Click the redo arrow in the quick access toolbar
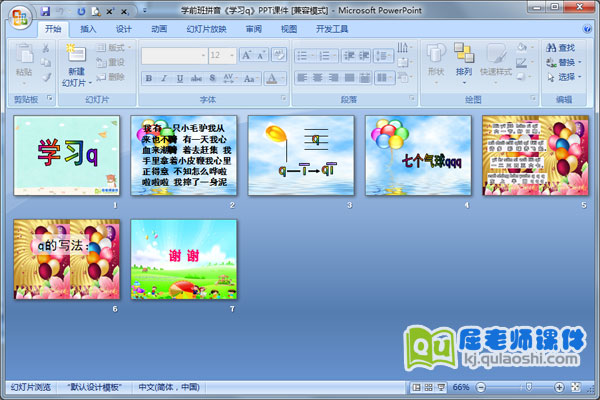Image resolution: width=600 pixels, height=400 pixels. click(x=81, y=11)
